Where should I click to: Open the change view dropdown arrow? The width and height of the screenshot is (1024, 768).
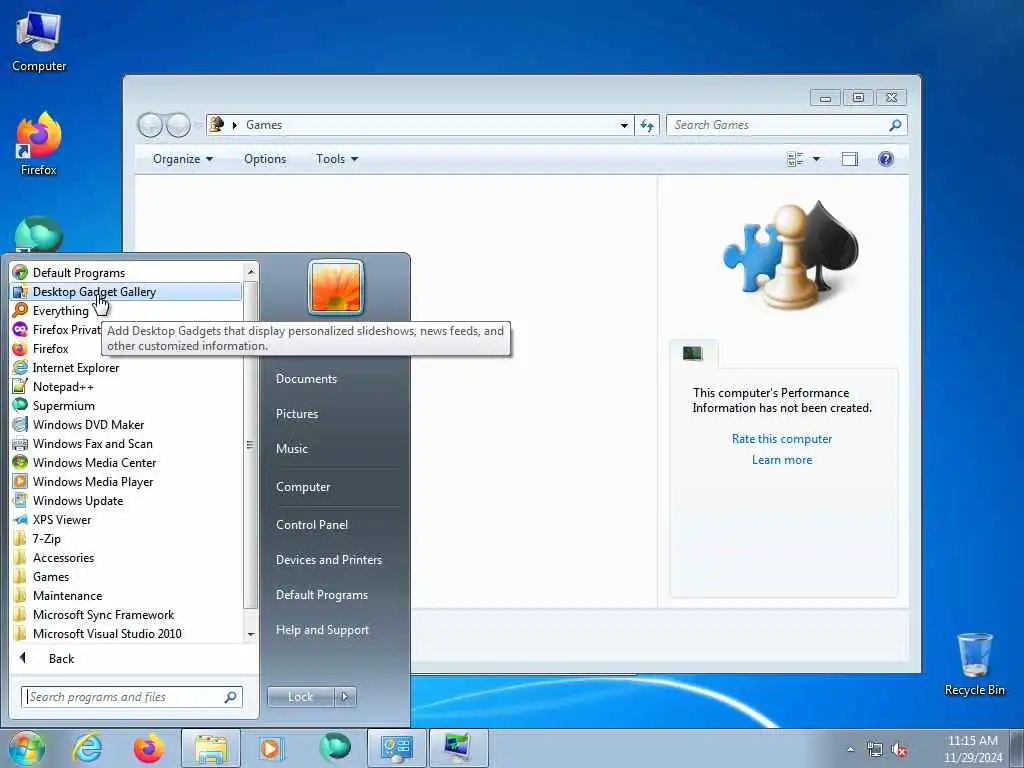coord(816,159)
